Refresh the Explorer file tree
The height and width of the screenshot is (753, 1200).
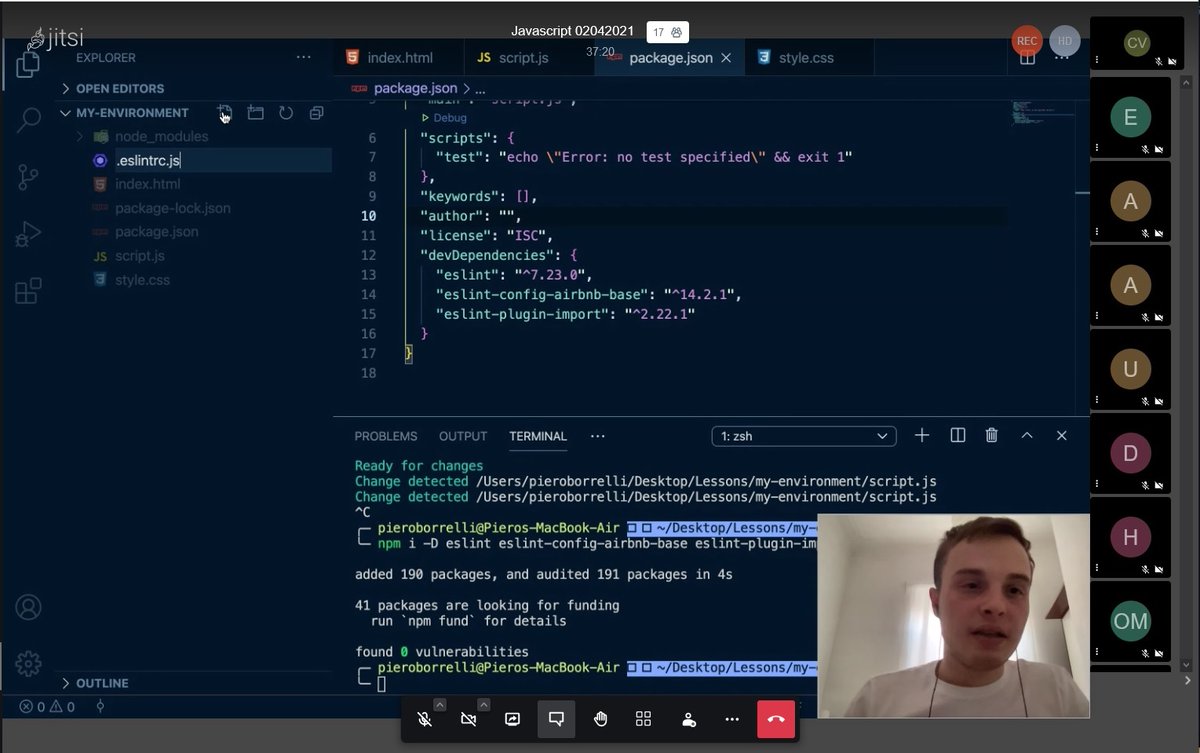[286, 113]
